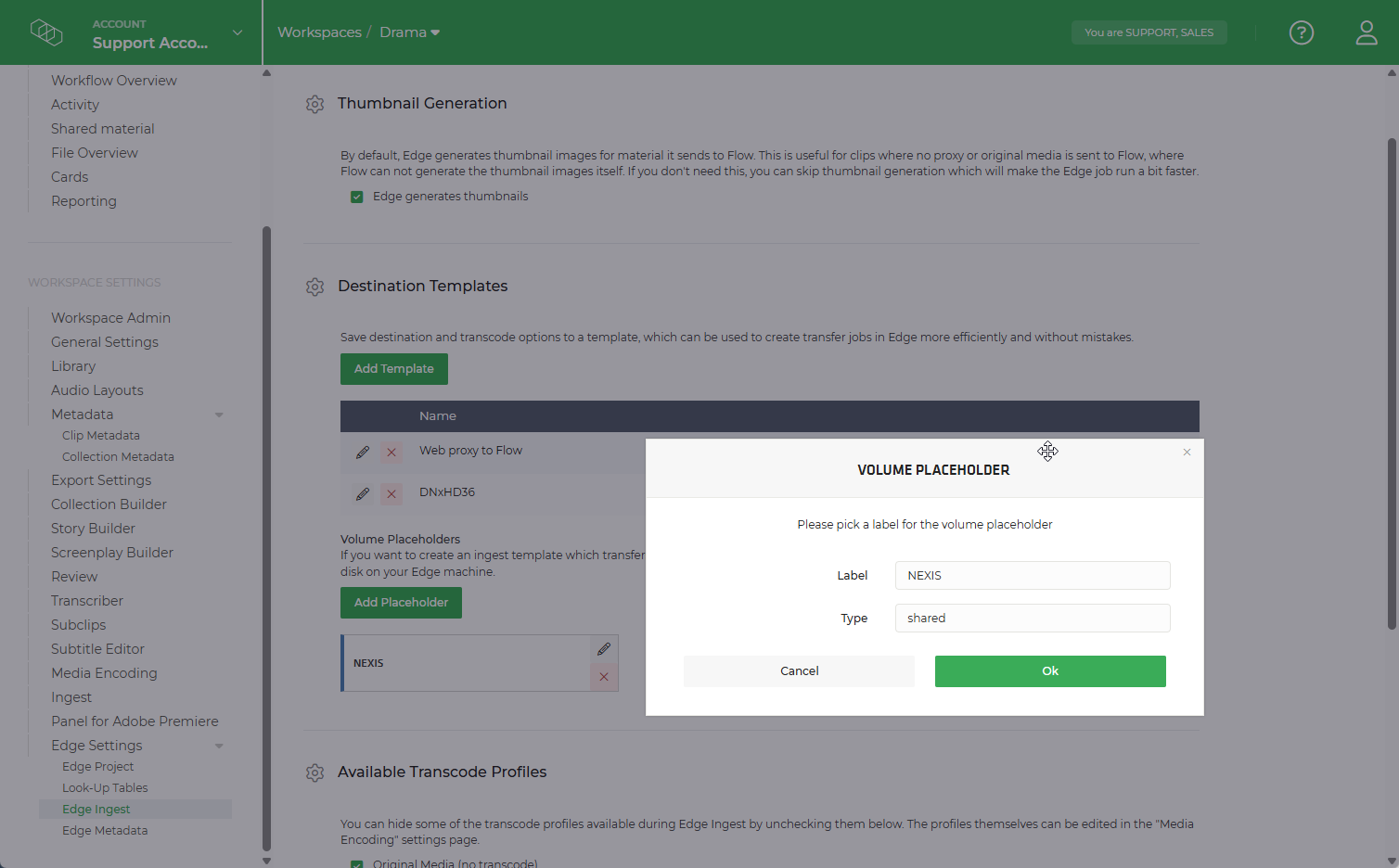
Task: Click the Label field containing NEXIS
Action: [x=1032, y=575]
